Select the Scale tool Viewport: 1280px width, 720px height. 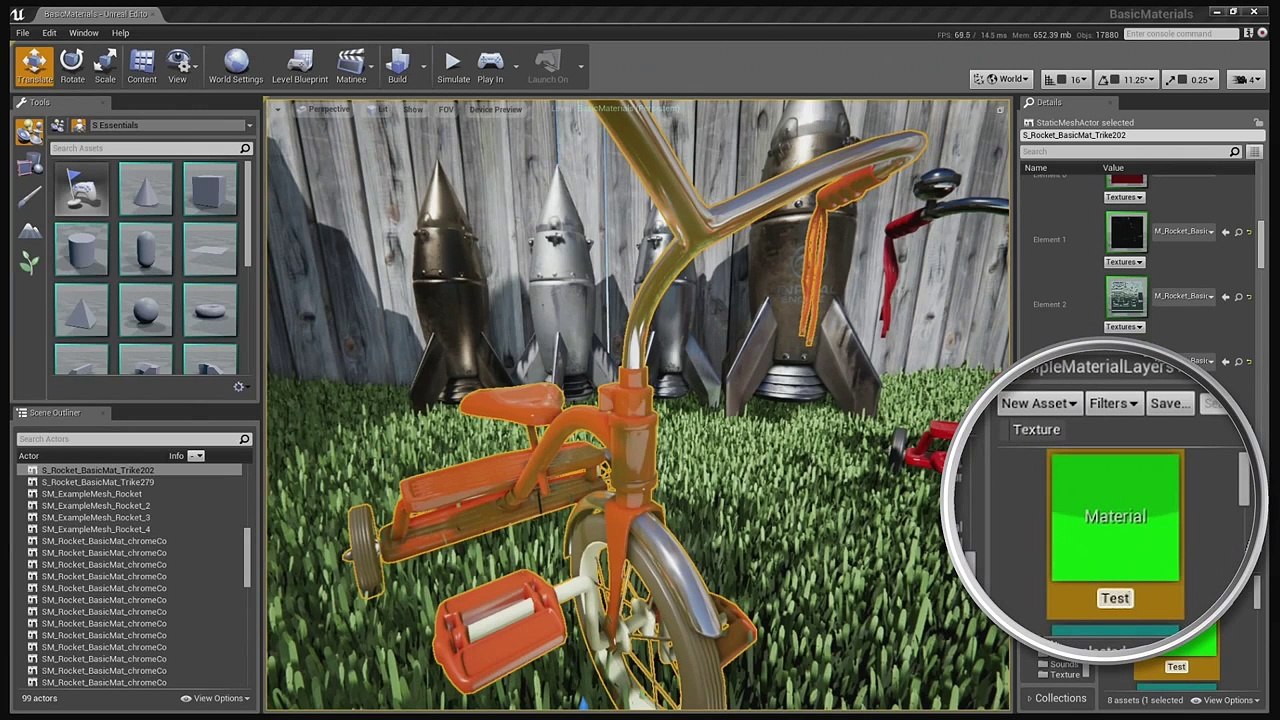click(105, 66)
